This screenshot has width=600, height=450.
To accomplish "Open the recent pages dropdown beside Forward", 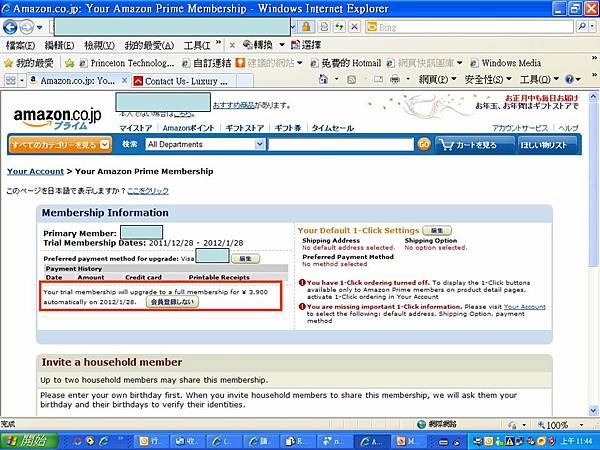I will (40, 28).
